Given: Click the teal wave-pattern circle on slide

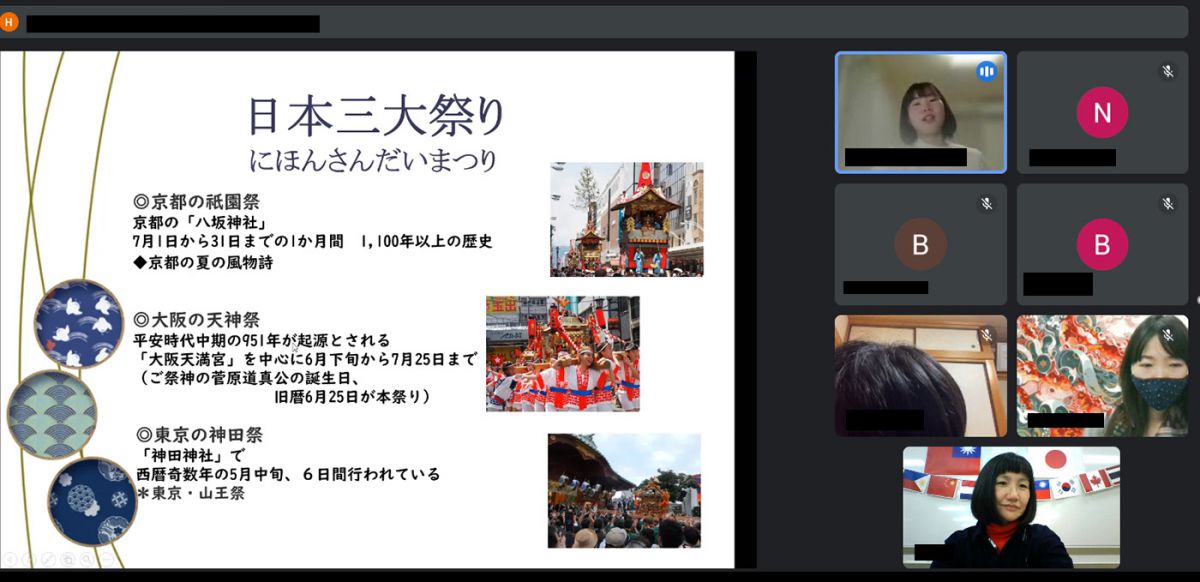Looking at the screenshot, I should tap(52, 414).
